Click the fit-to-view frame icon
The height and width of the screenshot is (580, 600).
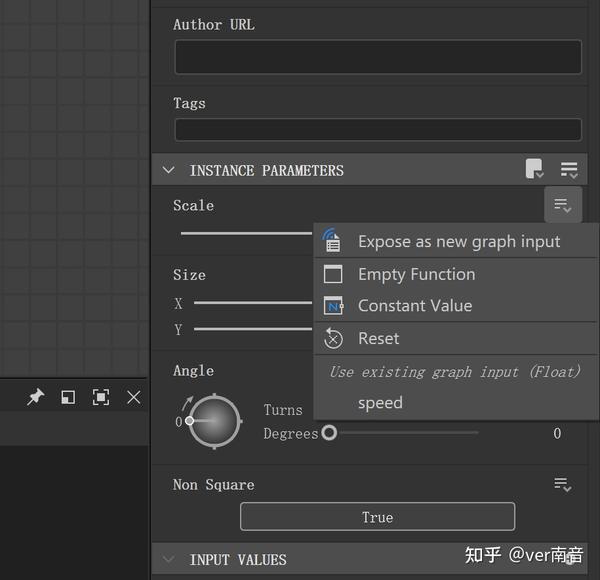[x=101, y=397]
